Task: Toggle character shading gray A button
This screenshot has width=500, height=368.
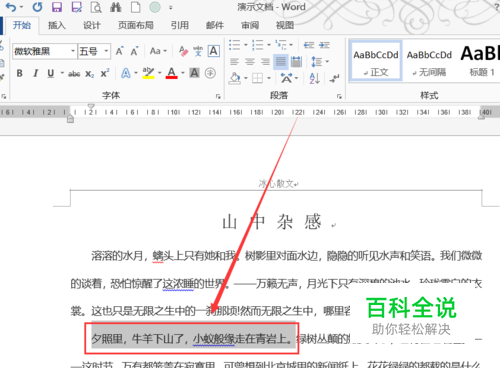Action: [195, 73]
